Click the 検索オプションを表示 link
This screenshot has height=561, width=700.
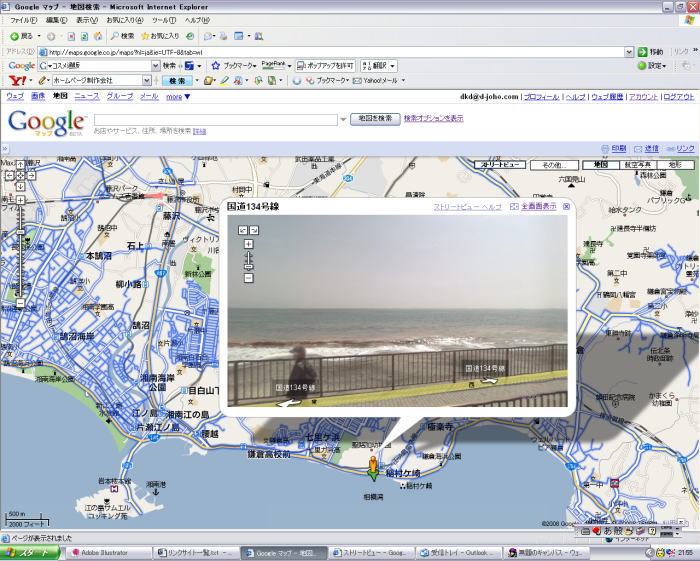point(433,118)
